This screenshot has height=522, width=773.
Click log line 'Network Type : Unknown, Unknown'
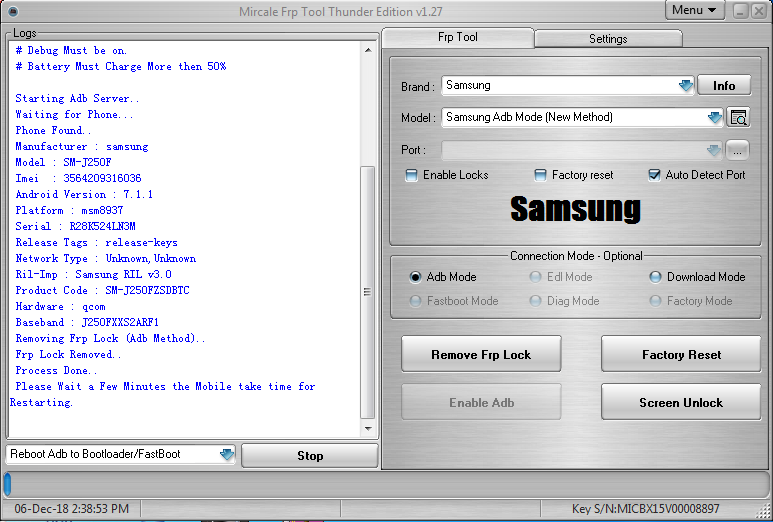106,258
